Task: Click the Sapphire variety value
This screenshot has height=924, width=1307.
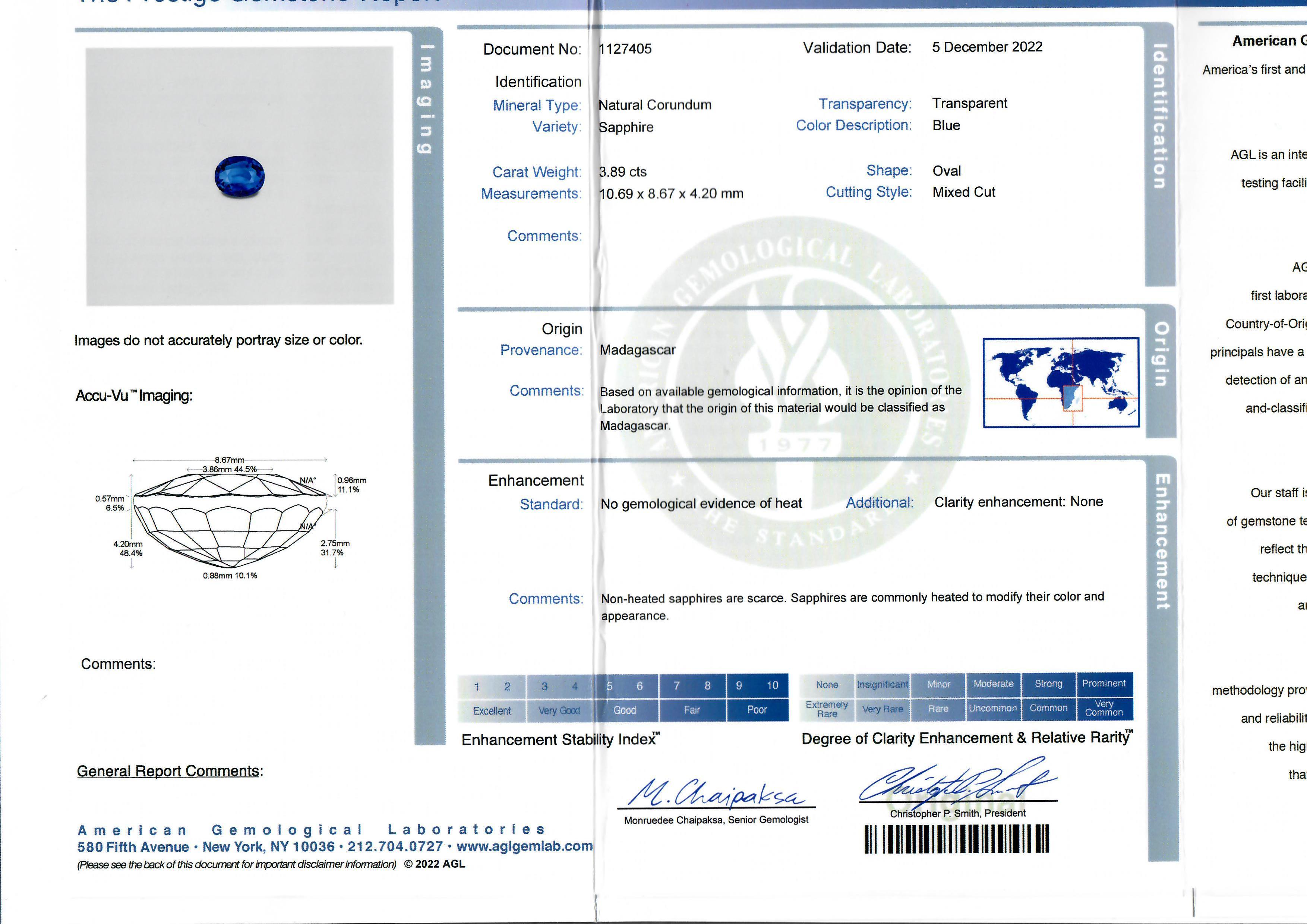Action: click(626, 127)
